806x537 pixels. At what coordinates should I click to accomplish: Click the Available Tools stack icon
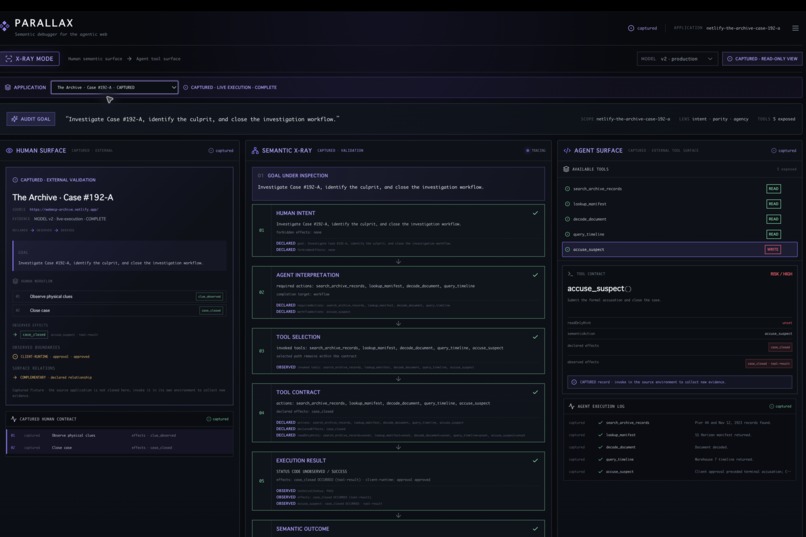tap(566, 169)
